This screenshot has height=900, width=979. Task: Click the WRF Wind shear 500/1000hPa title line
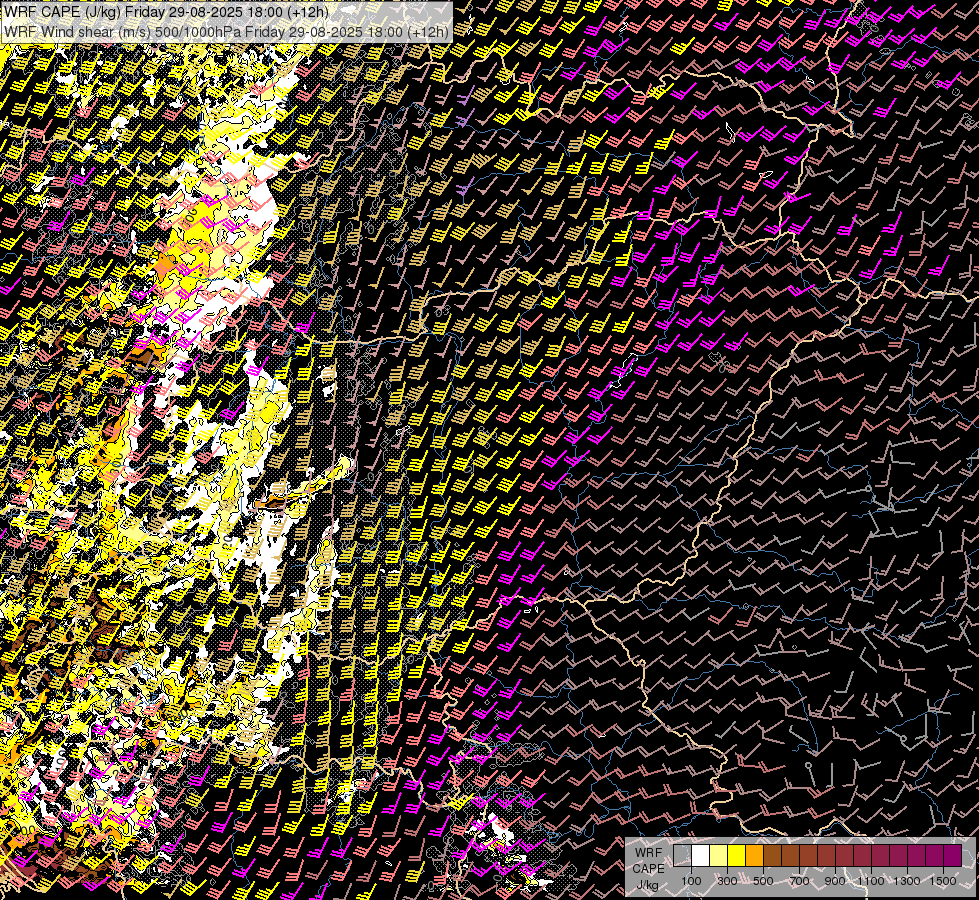pos(226,32)
